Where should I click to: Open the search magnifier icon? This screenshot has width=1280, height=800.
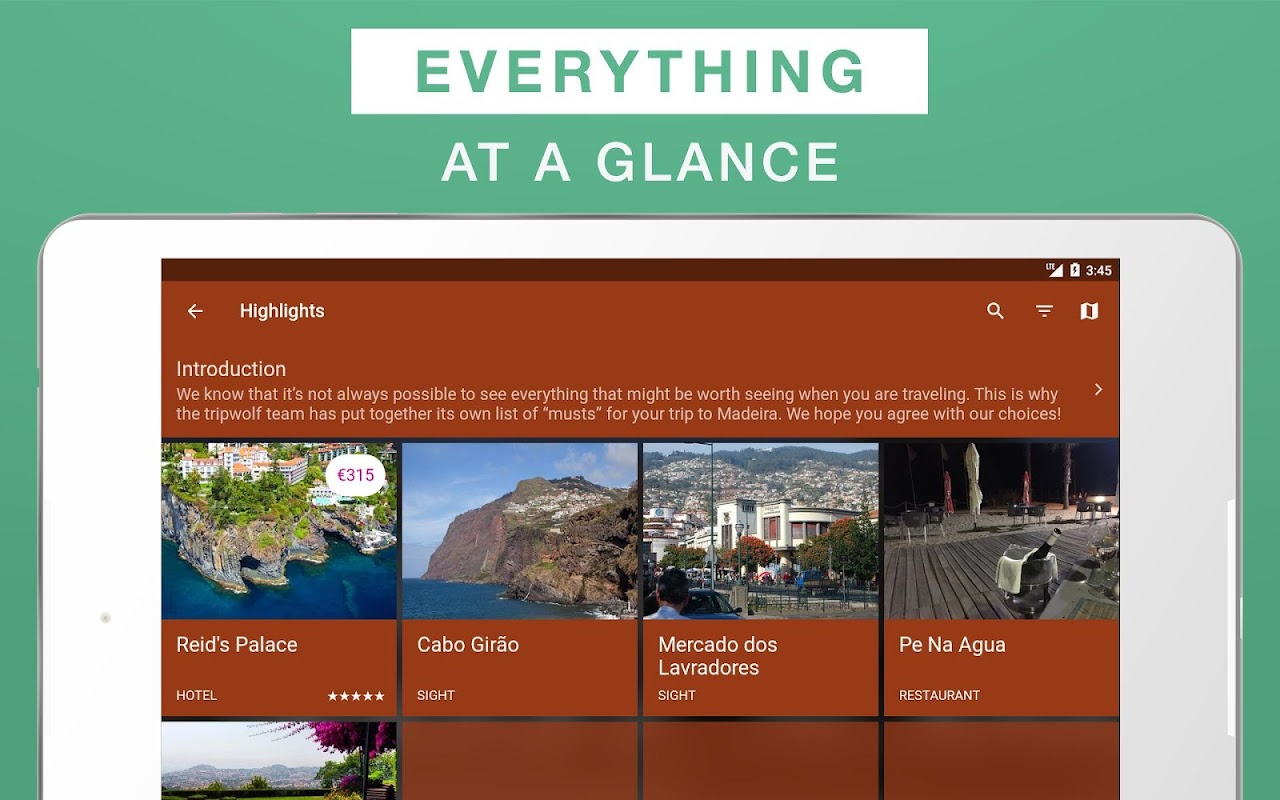click(x=995, y=311)
